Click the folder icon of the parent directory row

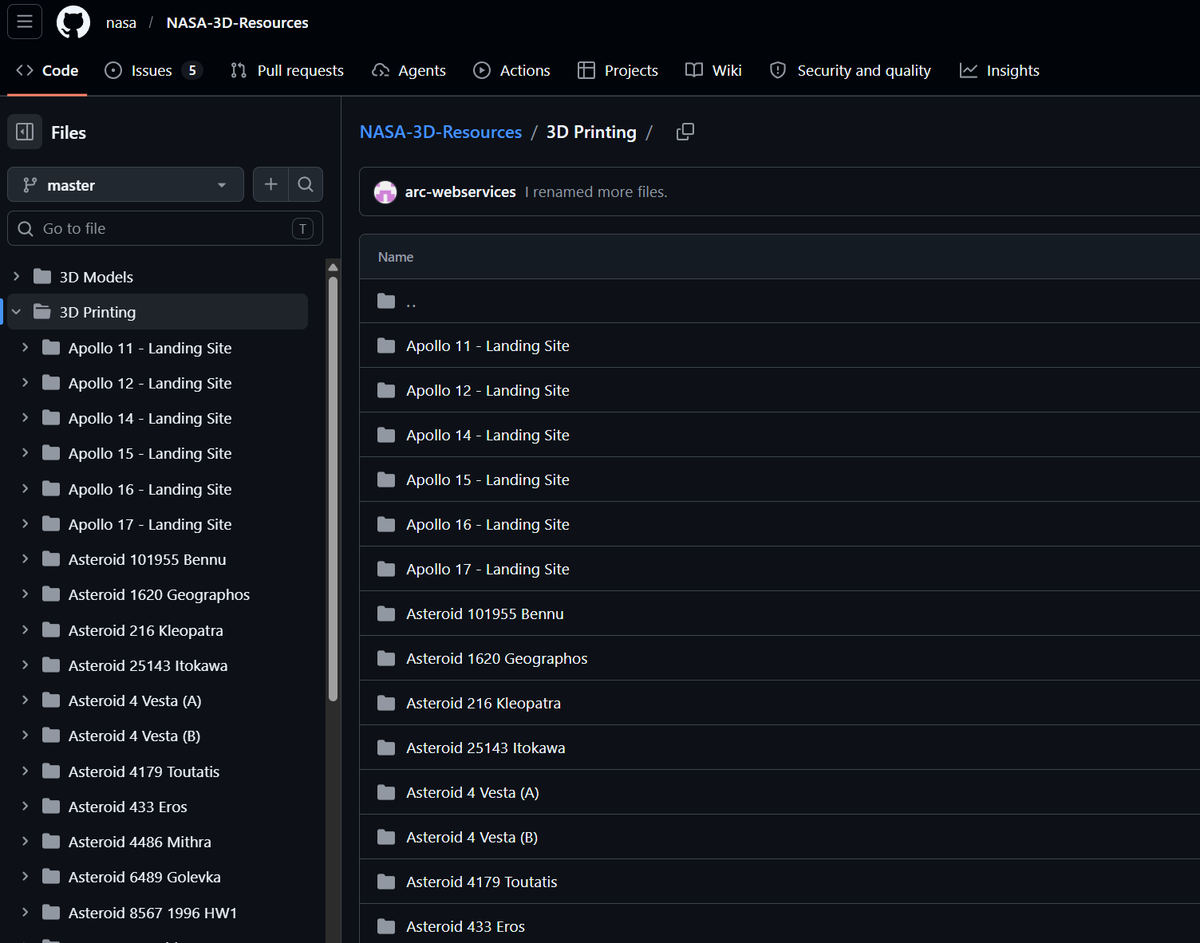[386, 301]
